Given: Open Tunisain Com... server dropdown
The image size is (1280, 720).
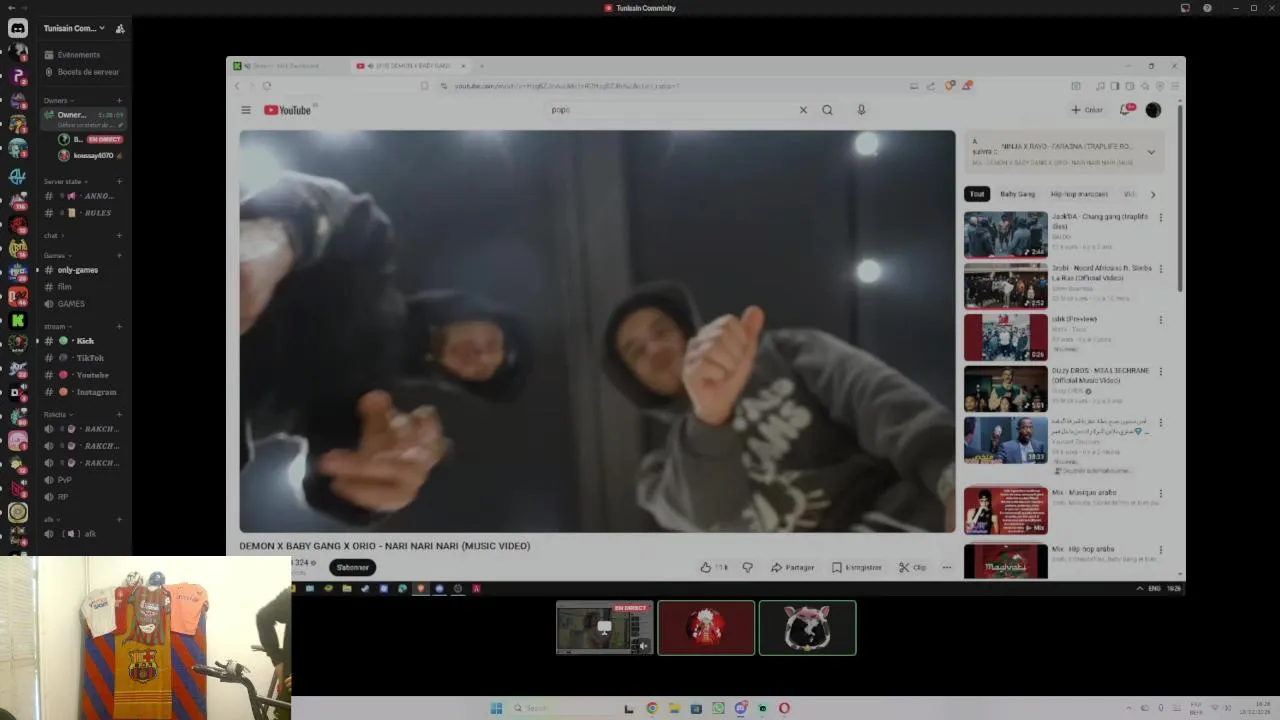Looking at the screenshot, I should 75,28.
